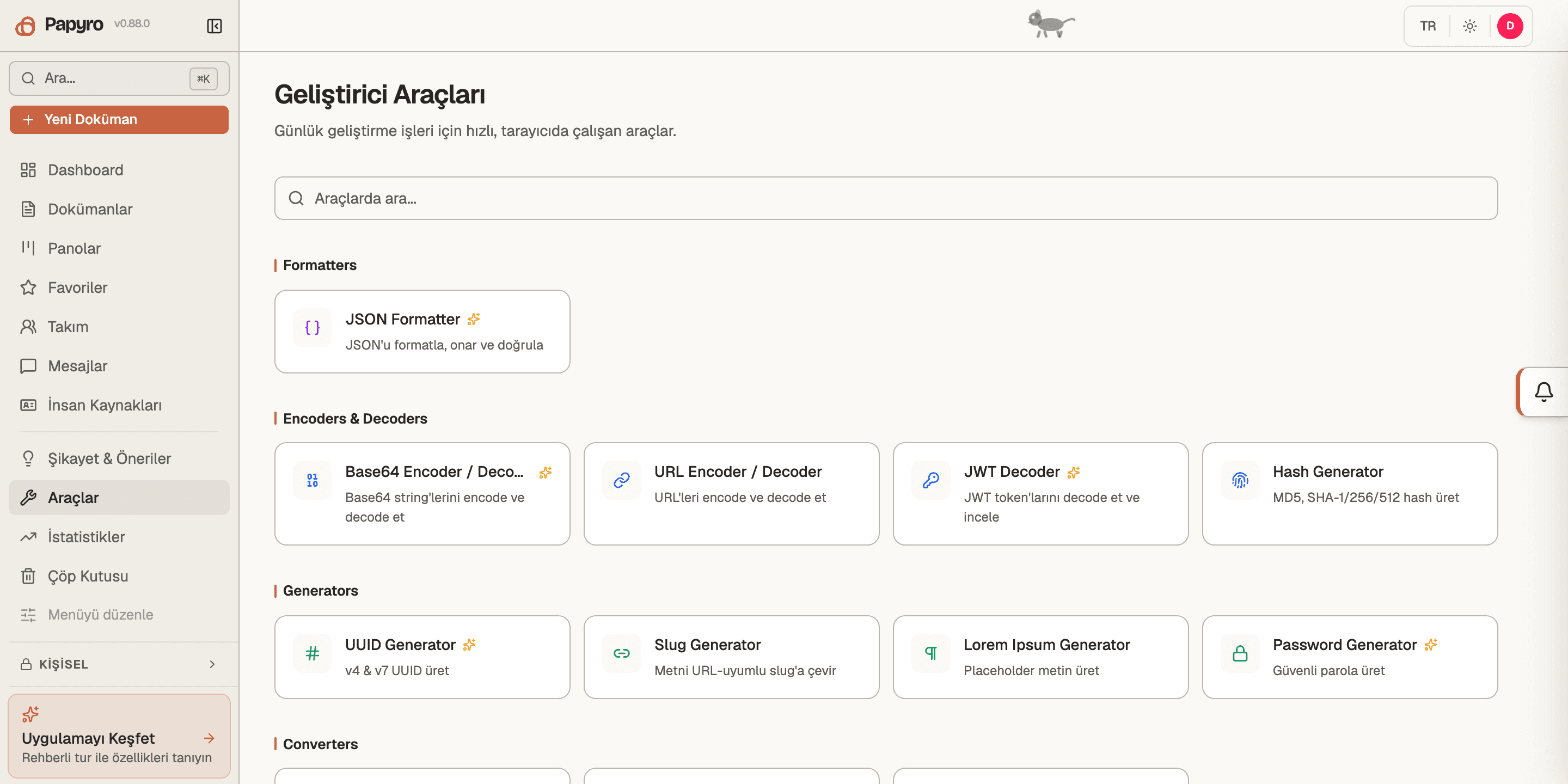Open the notifications bell panel
The height and width of the screenshot is (784, 1568).
tap(1543, 391)
